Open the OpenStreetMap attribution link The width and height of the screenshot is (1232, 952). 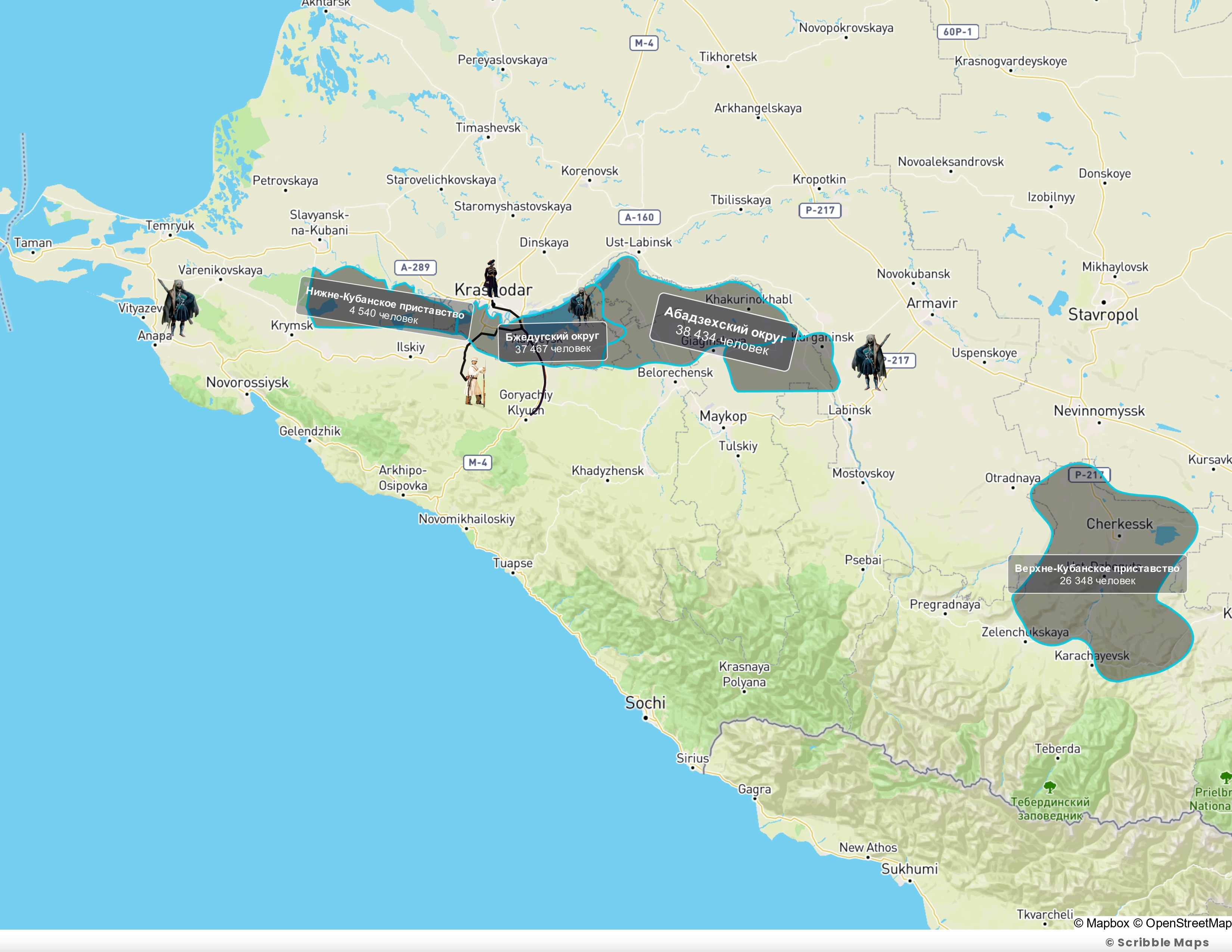click(x=1182, y=923)
